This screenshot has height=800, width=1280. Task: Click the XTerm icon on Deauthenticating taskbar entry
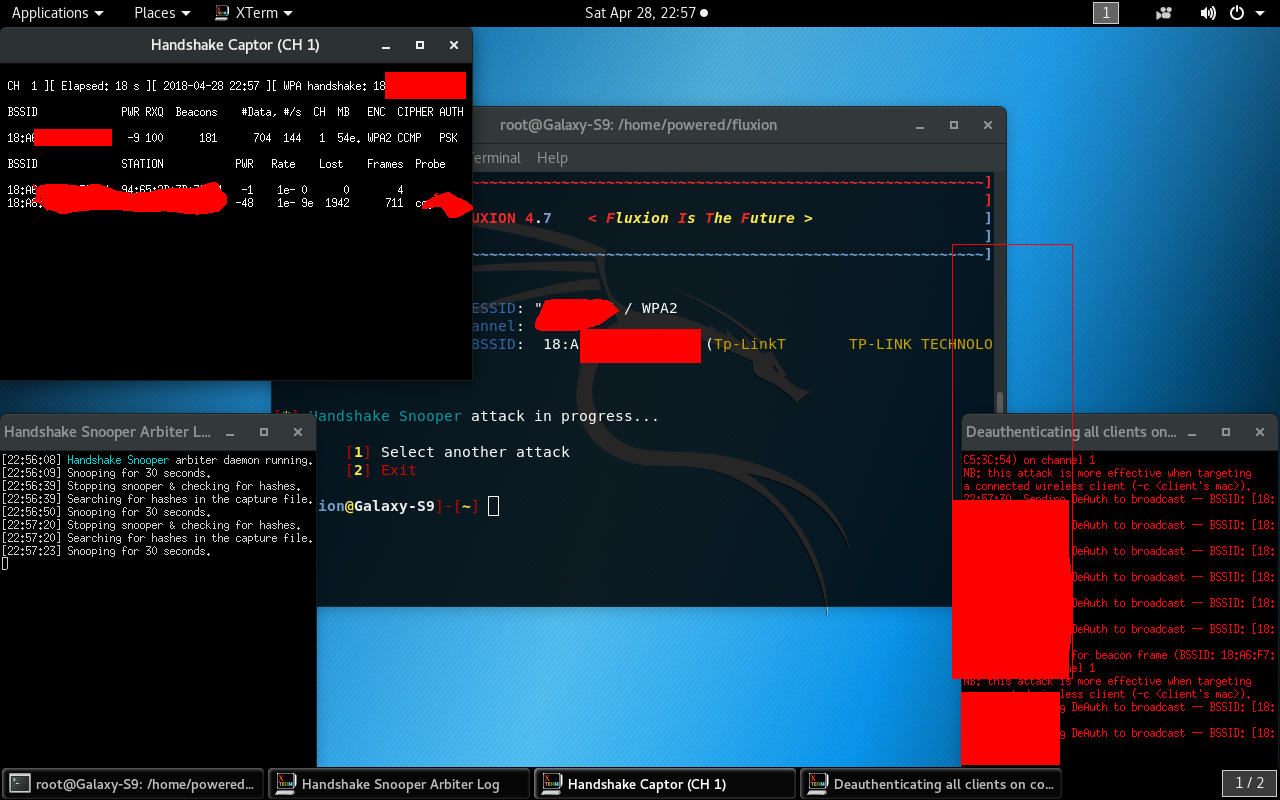coord(816,784)
